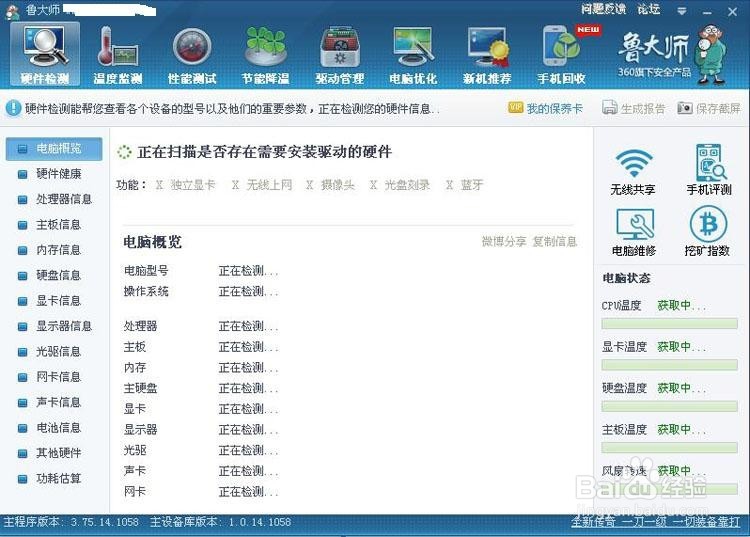
Task: Click the blue info icon in hint bar
Action: point(13,108)
